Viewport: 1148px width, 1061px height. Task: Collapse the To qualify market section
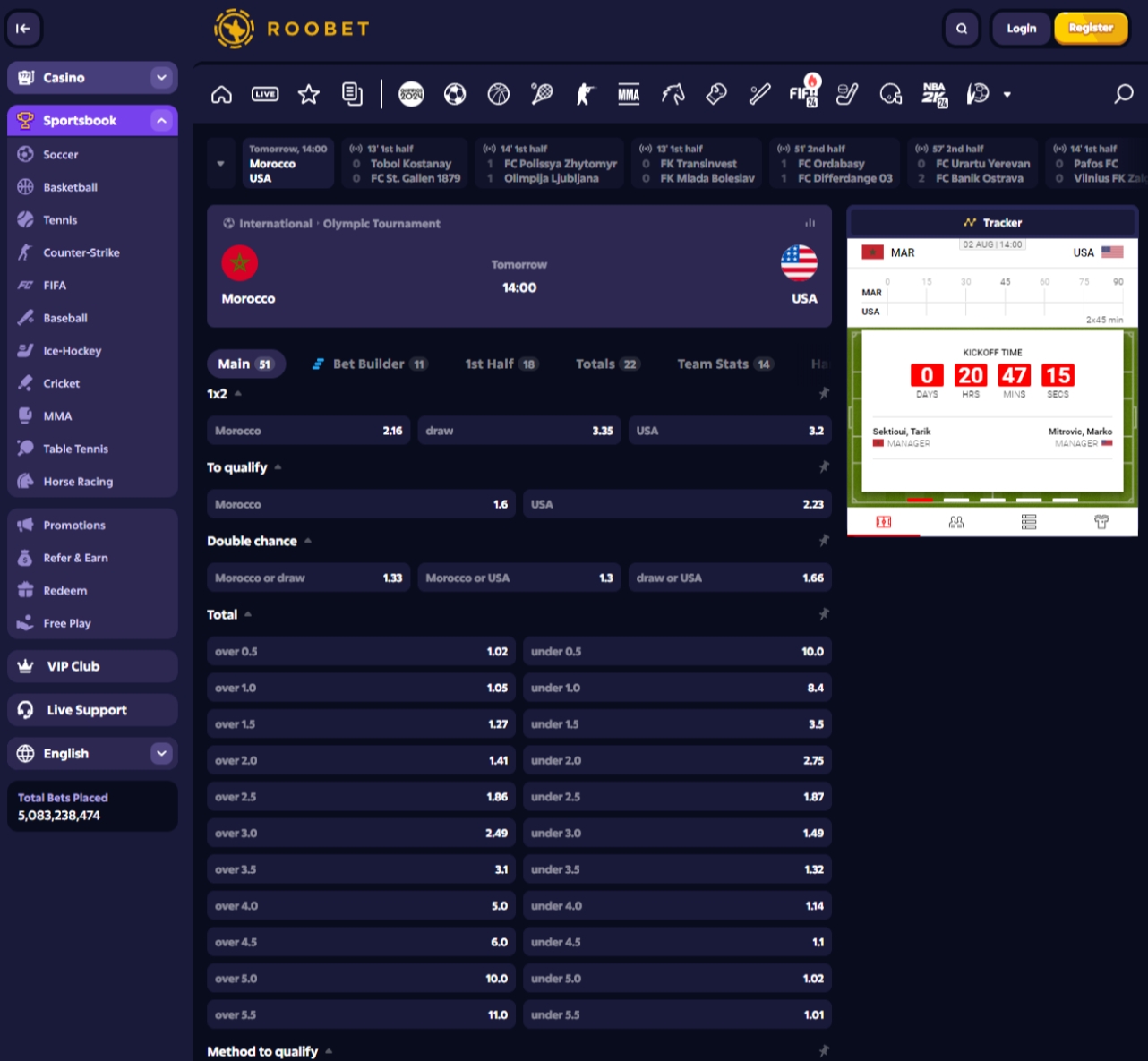click(x=278, y=466)
